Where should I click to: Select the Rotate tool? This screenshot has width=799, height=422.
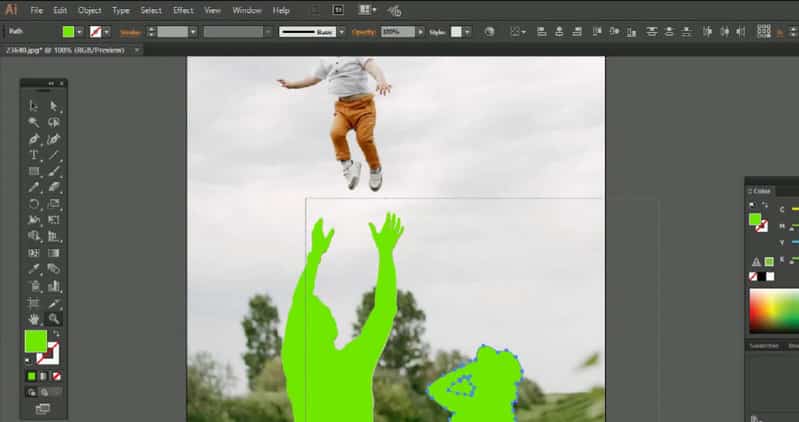[34, 204]
